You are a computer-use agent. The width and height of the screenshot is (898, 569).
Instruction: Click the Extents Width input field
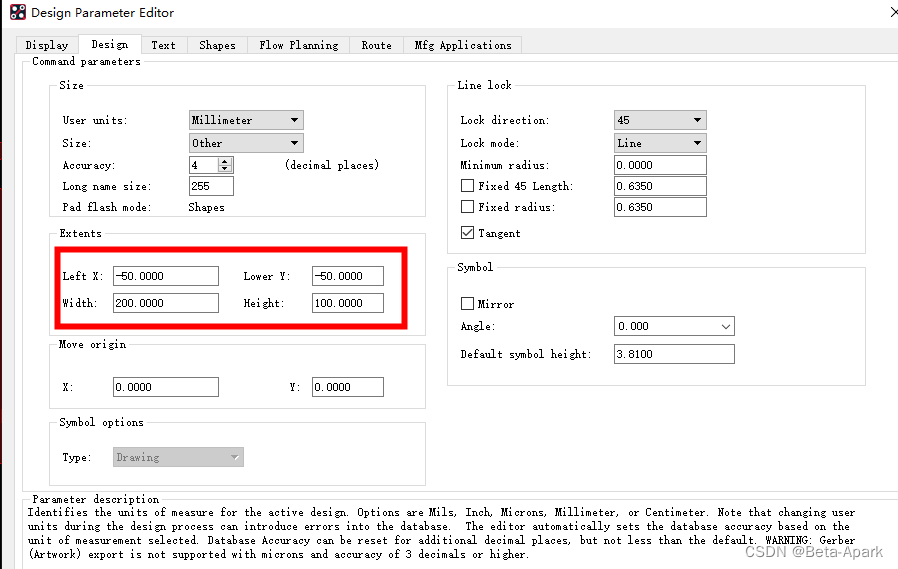click(165, 303)
